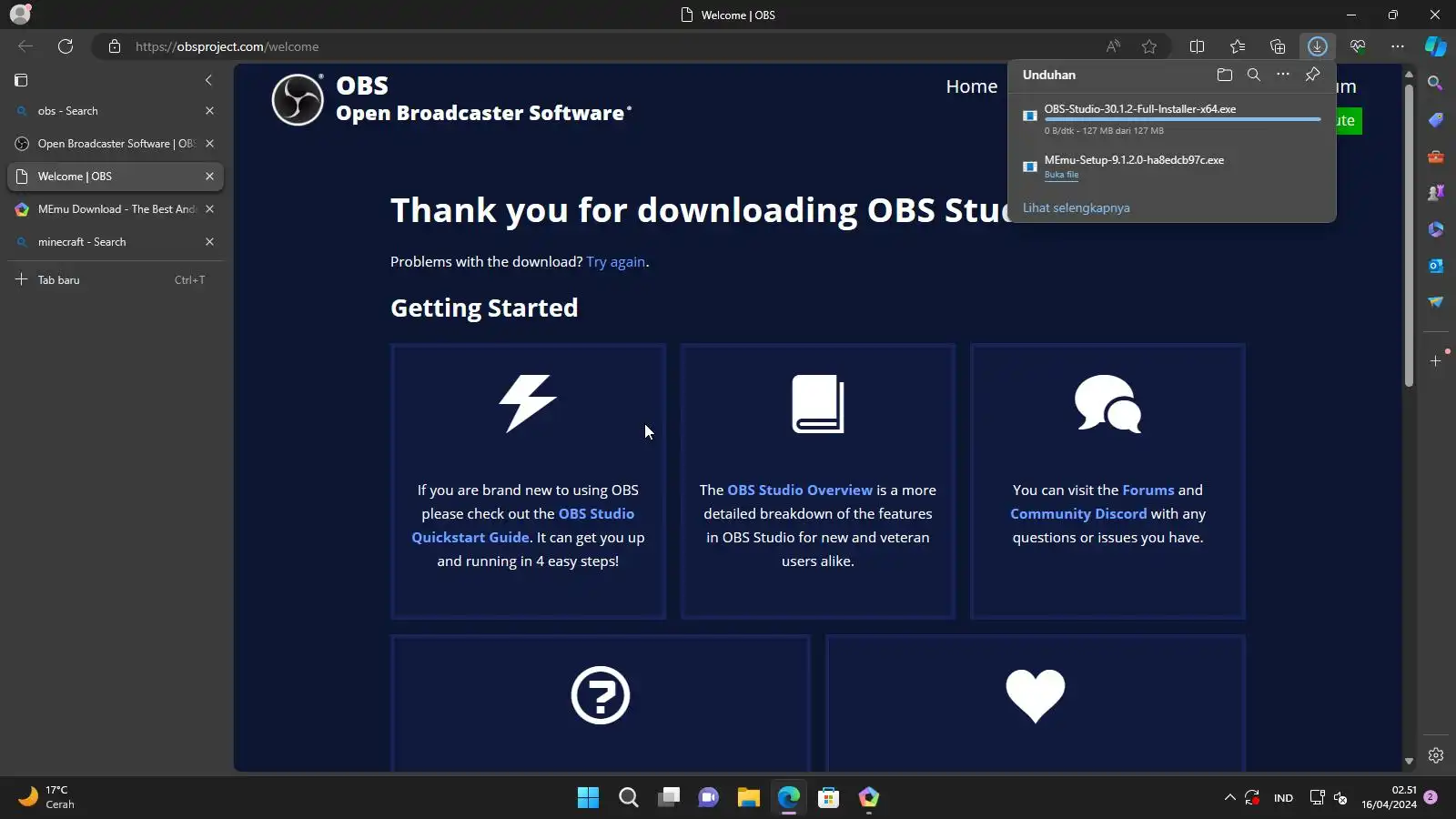Open the Favorites list
The height and width of the screenshot is (819, 1456).
1238,46
